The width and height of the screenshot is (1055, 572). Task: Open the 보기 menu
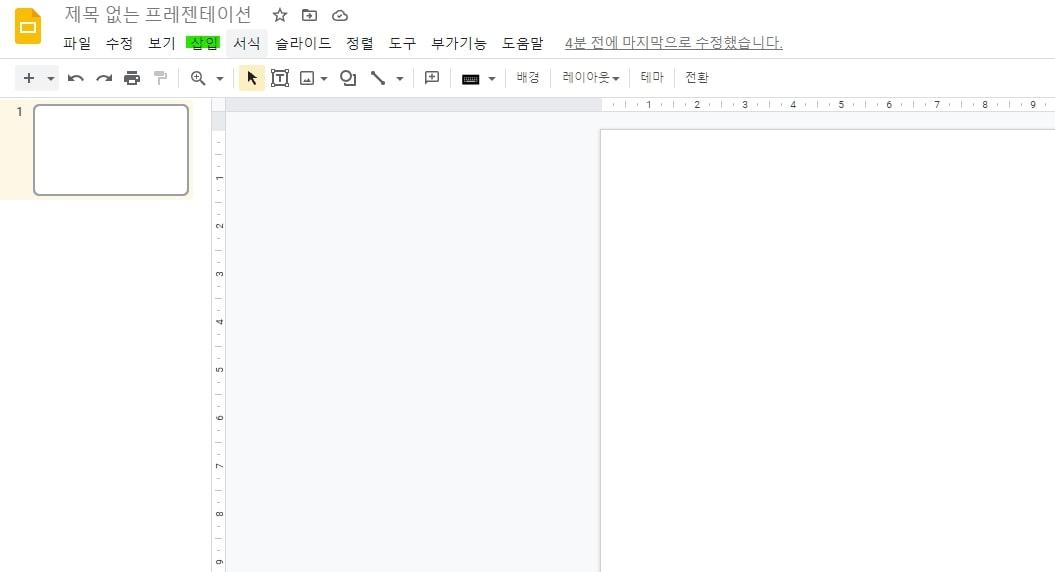(161, 43)
